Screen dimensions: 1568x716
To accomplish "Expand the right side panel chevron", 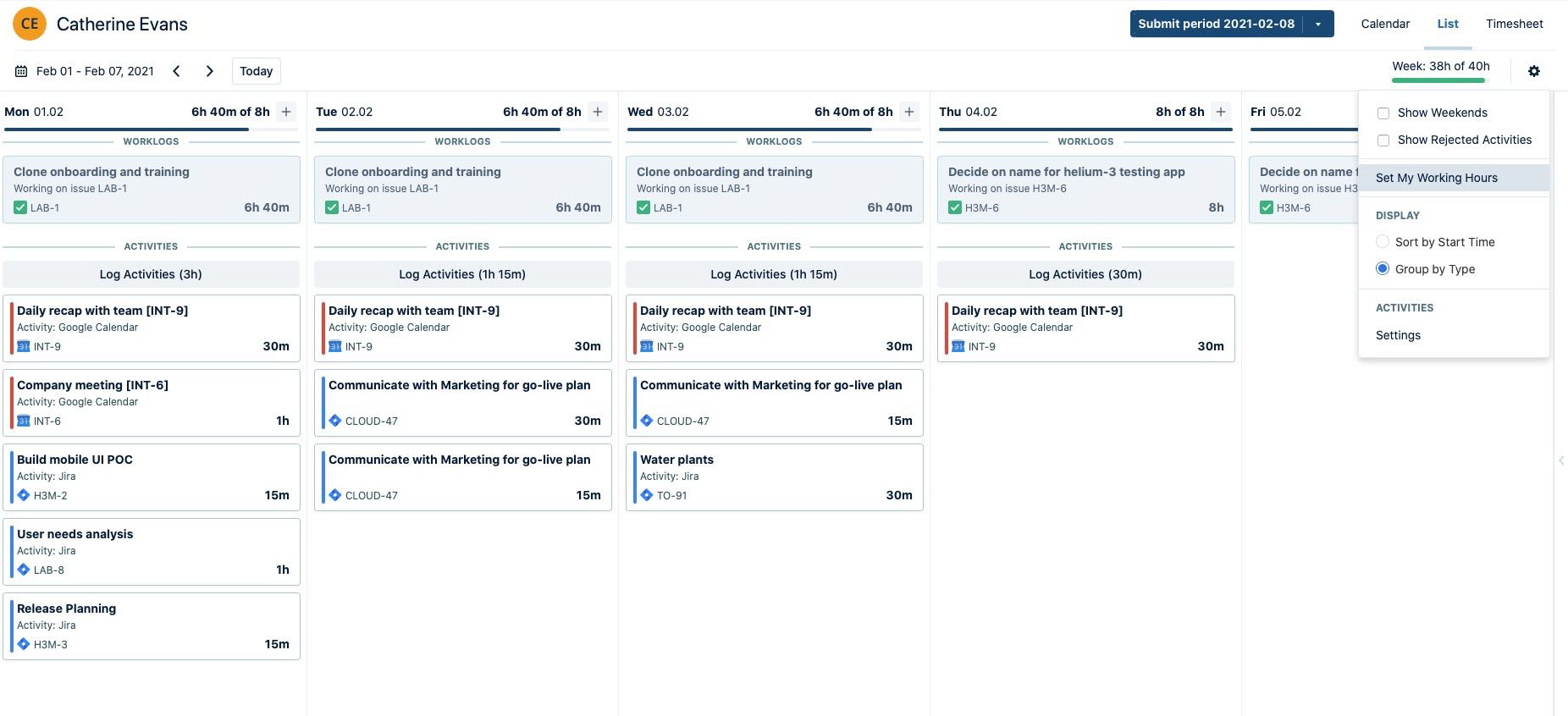I will coord(1561,460).
